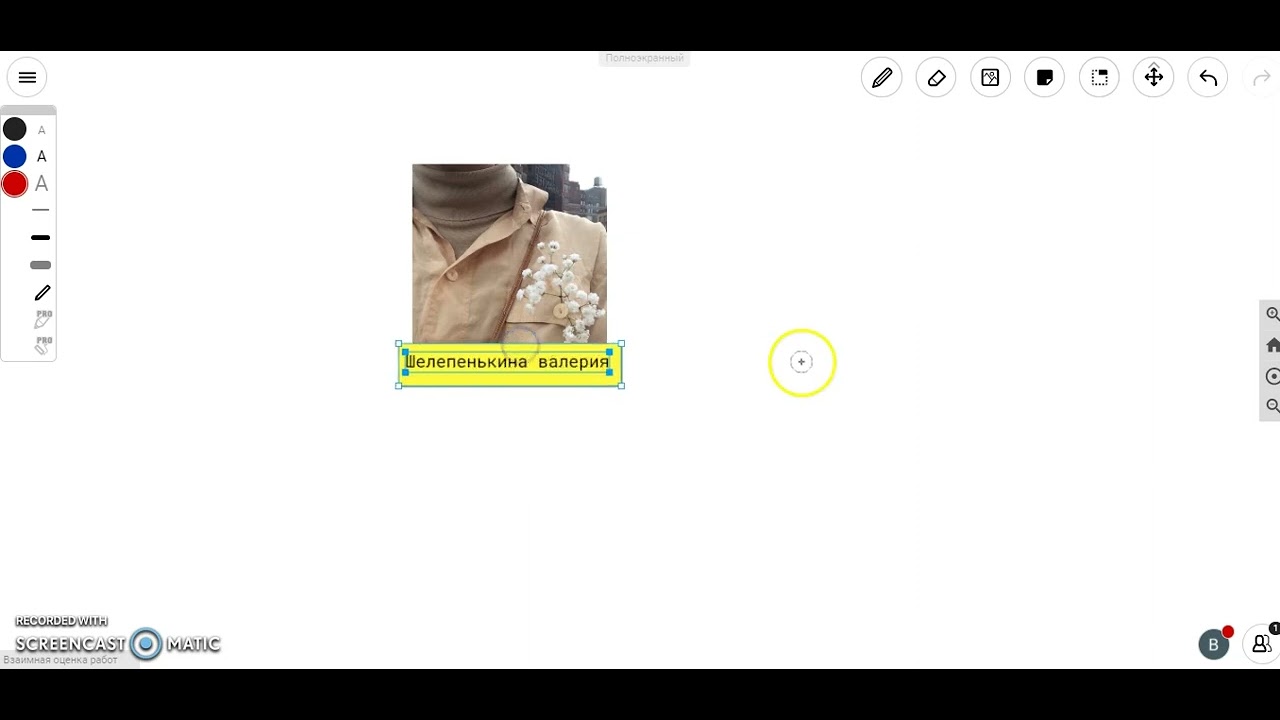Grab the gray handle atop the side tool panel
Image resolution: width=1280 pixels, height=720 pixels.
click(28, 110)
